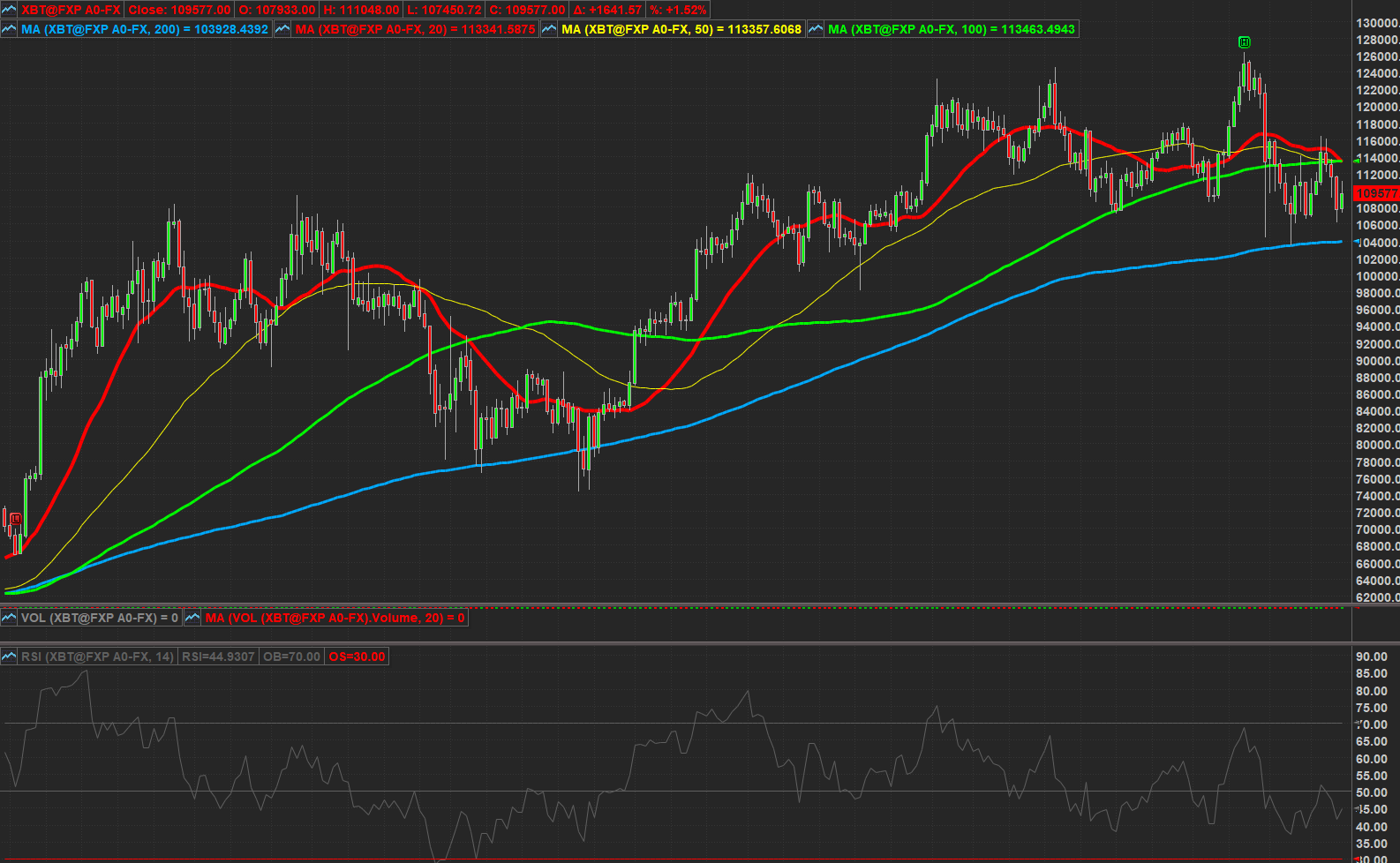Click the MA 100 green value label

coord(951,29)
